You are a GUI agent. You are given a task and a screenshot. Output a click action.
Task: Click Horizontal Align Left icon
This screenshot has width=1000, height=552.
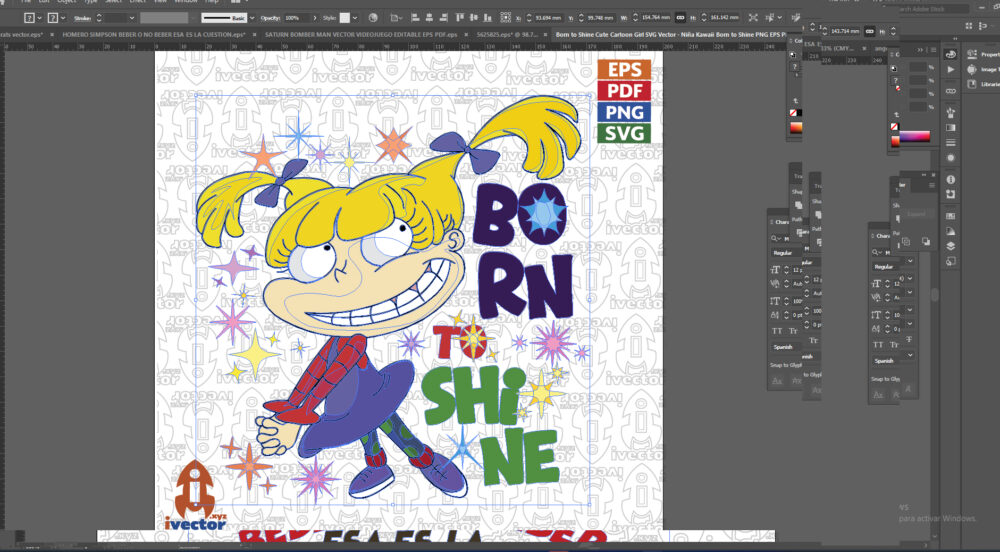(416, 18)
